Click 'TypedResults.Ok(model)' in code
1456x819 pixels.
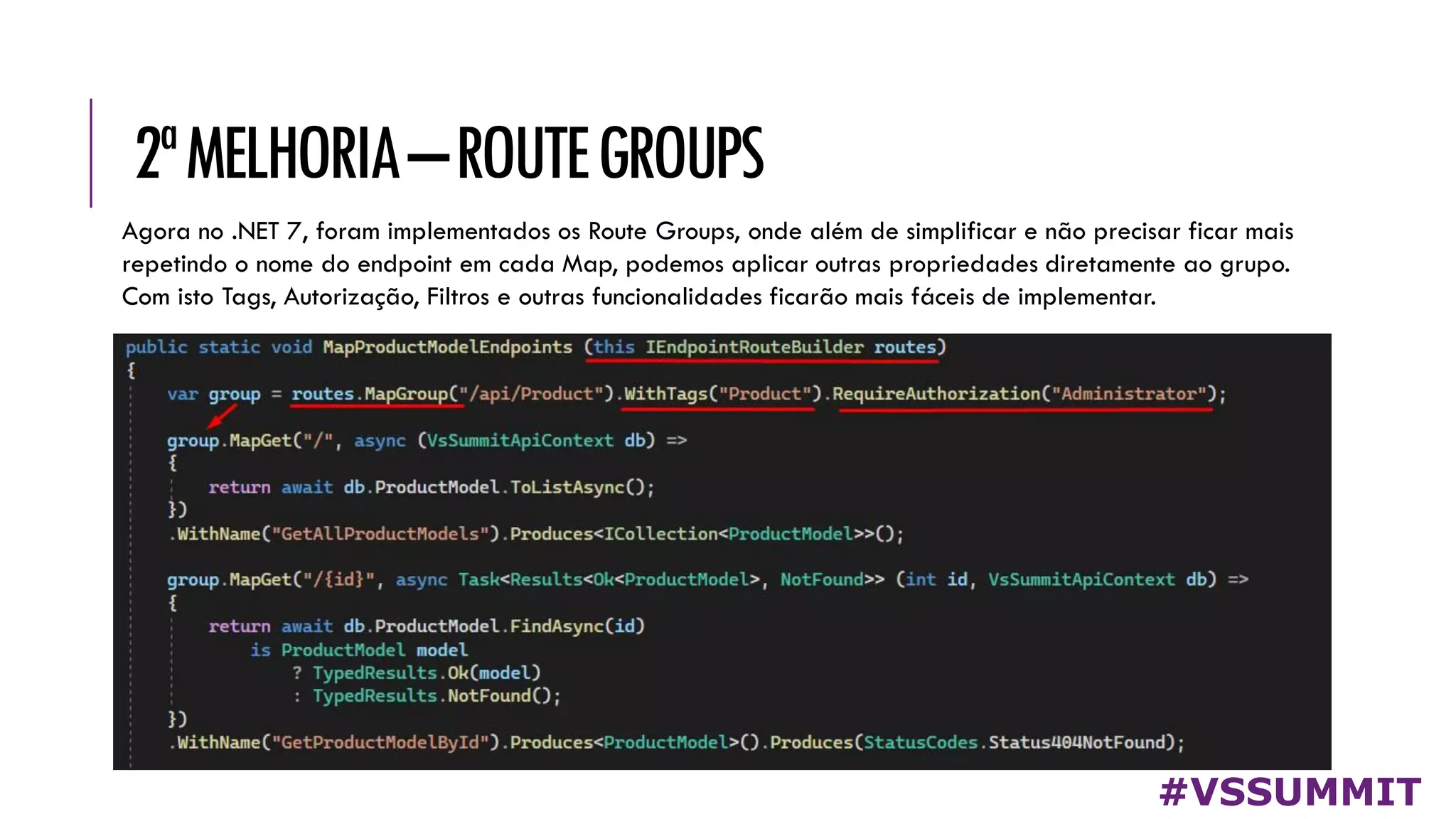[427, 673]
